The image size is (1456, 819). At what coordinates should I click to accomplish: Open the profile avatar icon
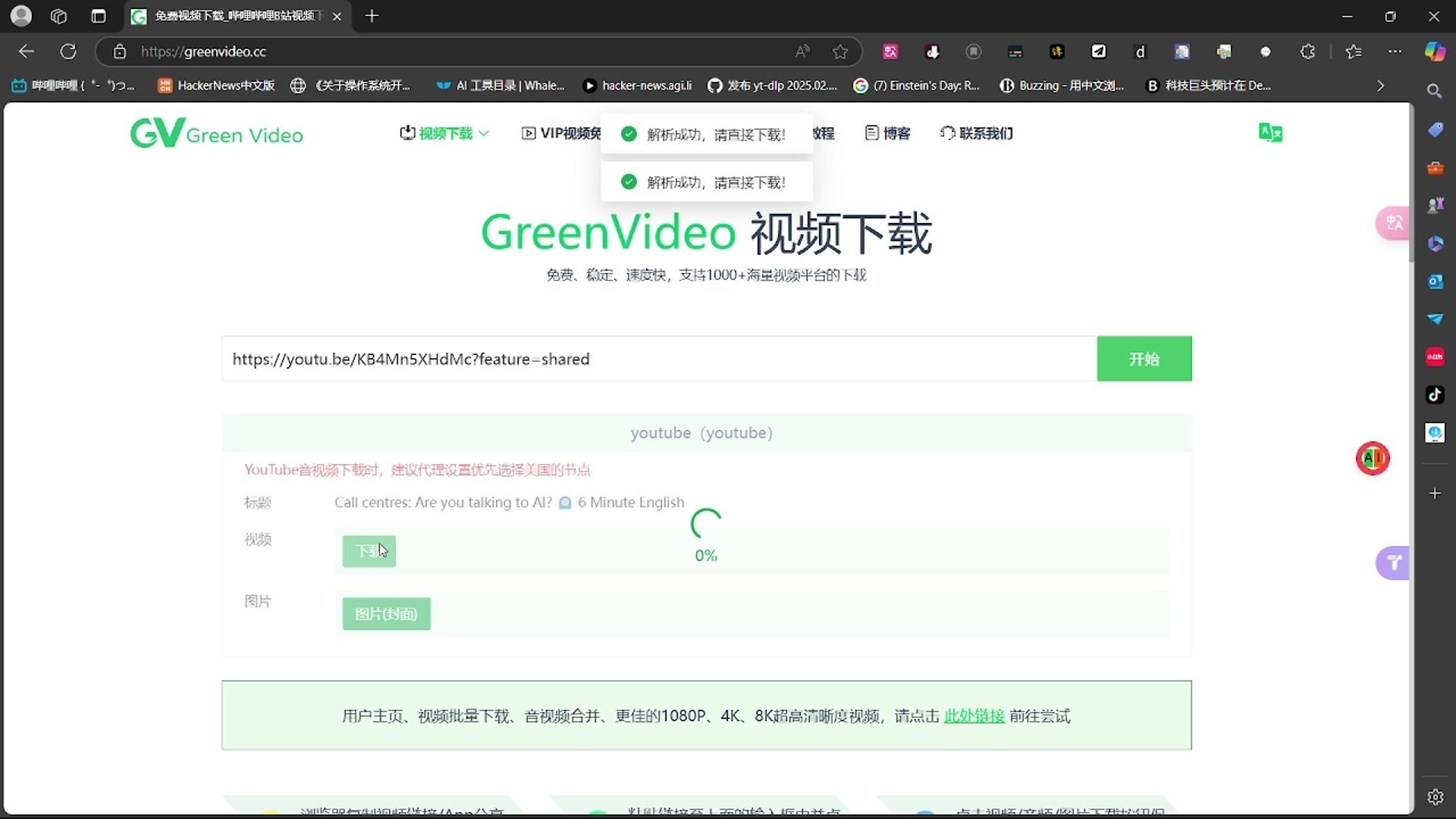pyautogui.click(x=21, y=16)
